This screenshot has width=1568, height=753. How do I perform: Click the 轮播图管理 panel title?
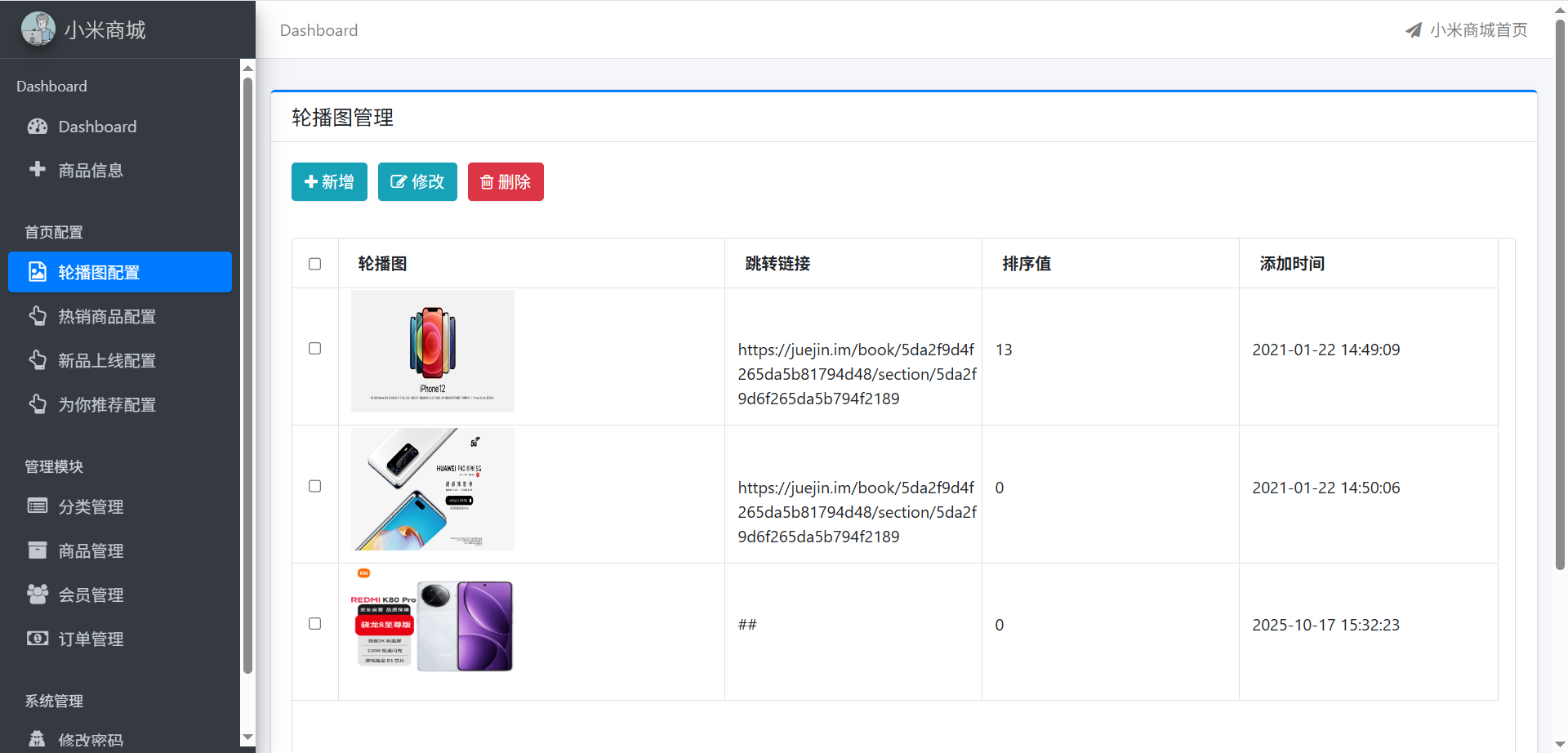[x=342, y=118]
